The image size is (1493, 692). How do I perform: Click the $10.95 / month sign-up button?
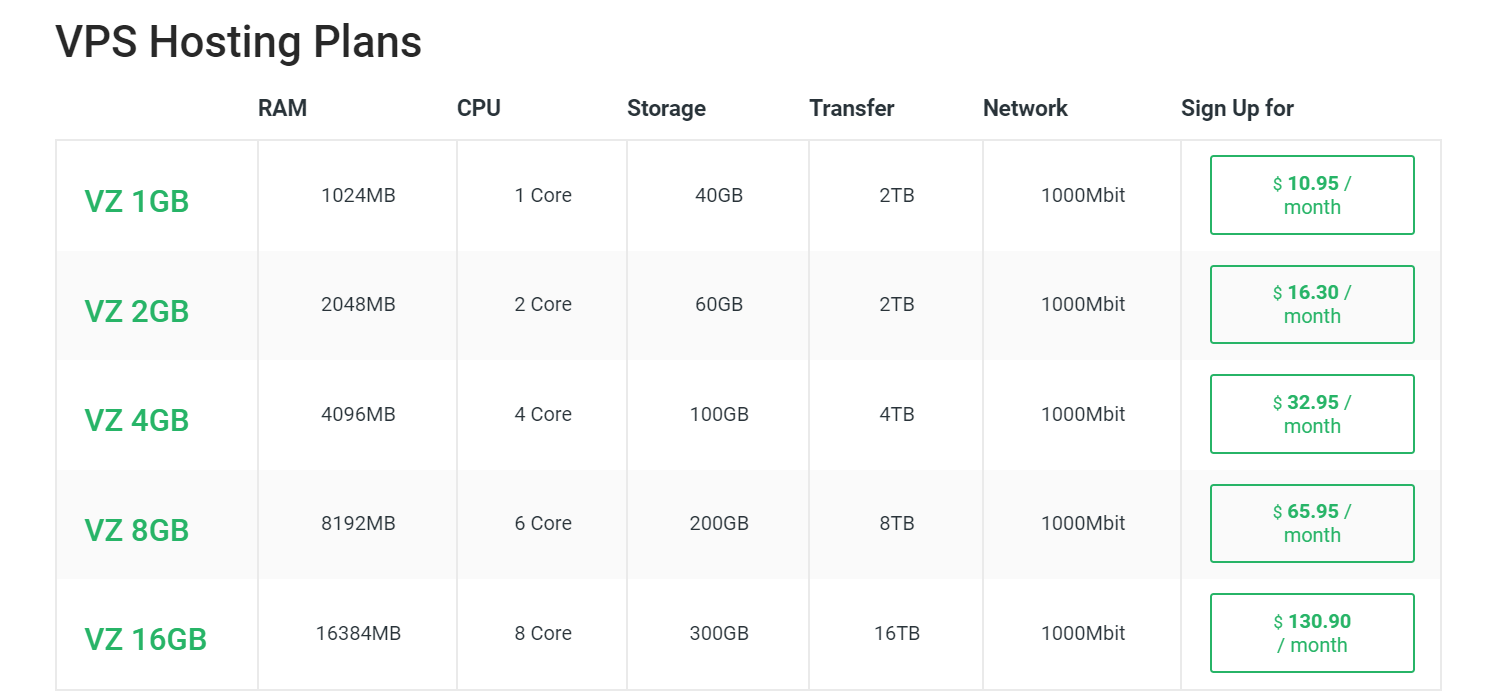pyautogui.click(x=1311, y=195)
